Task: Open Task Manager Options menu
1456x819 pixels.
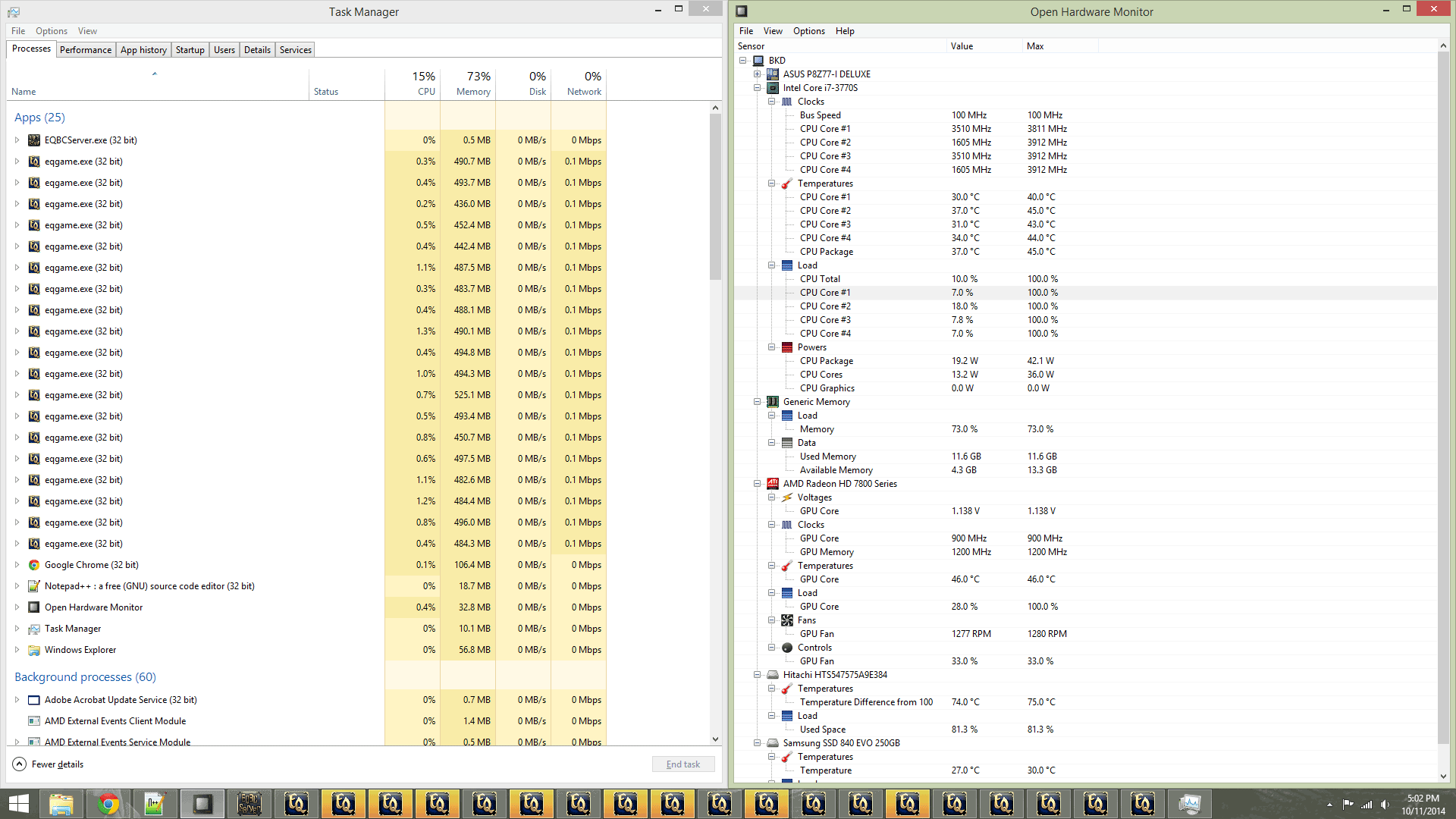Action: point(52,31)
